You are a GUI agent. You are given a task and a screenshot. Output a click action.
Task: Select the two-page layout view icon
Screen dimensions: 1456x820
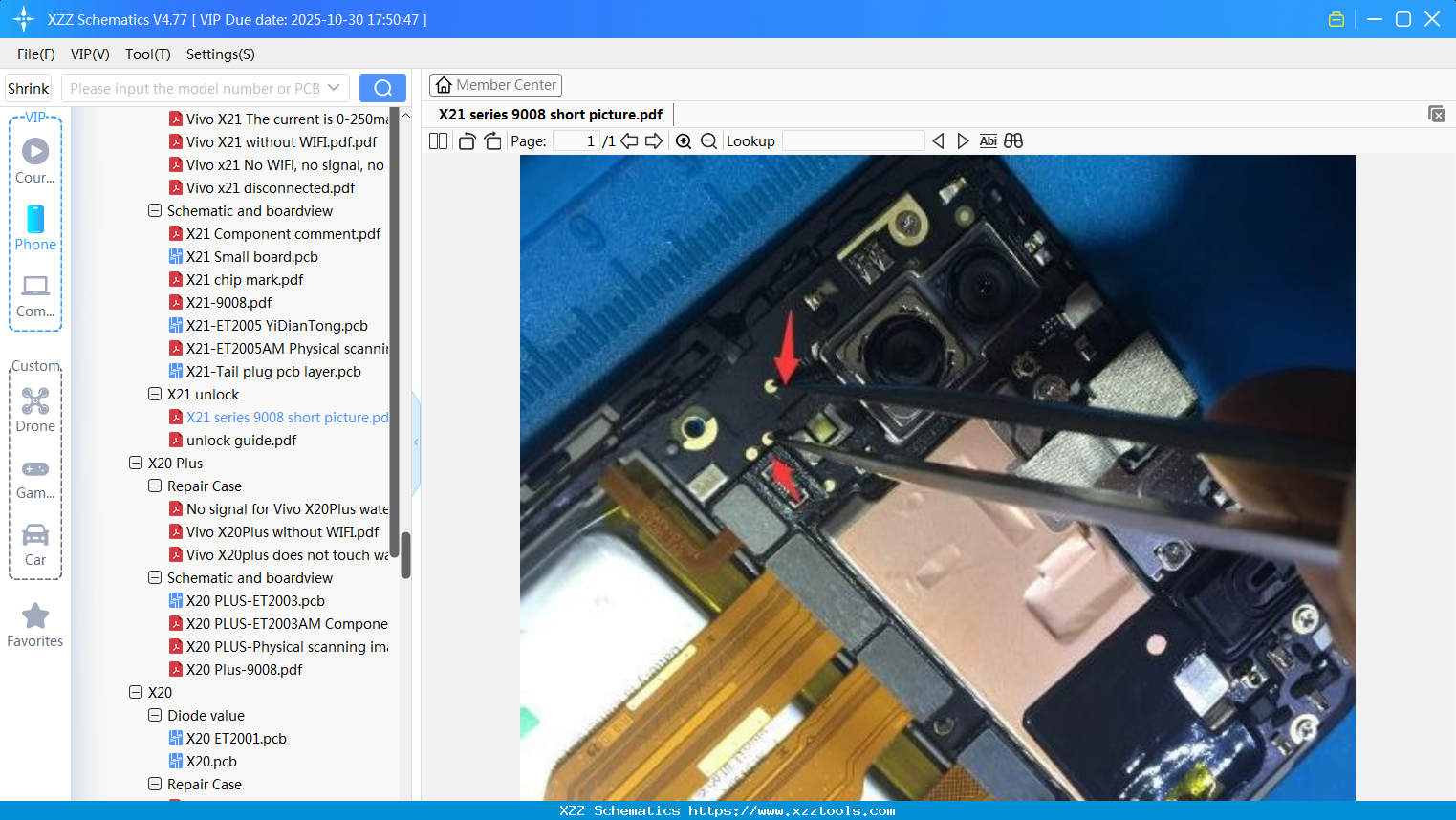click(x=438, y=140)
